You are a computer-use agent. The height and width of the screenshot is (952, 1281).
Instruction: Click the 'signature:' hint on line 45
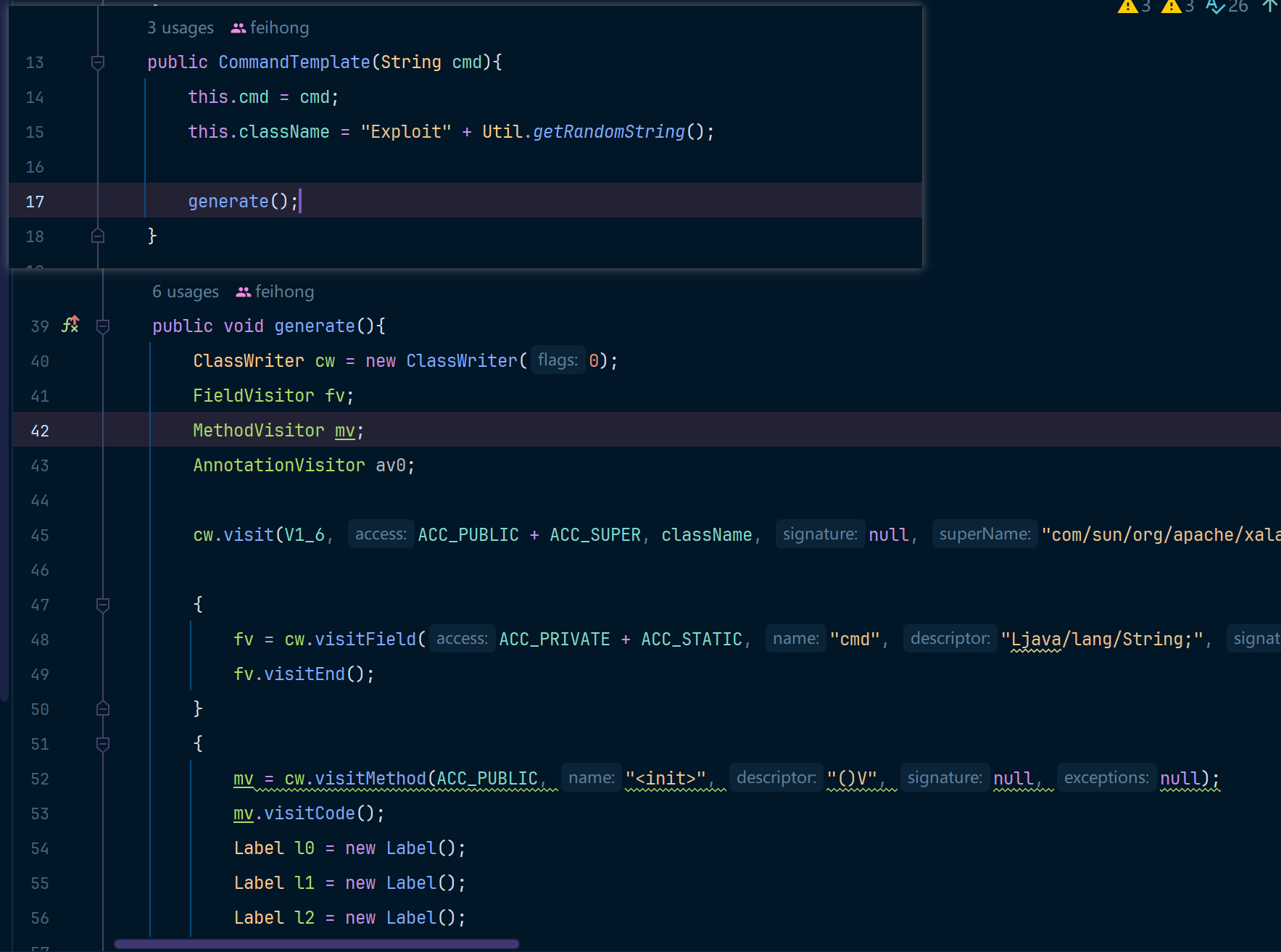click(x=820, y=534)
